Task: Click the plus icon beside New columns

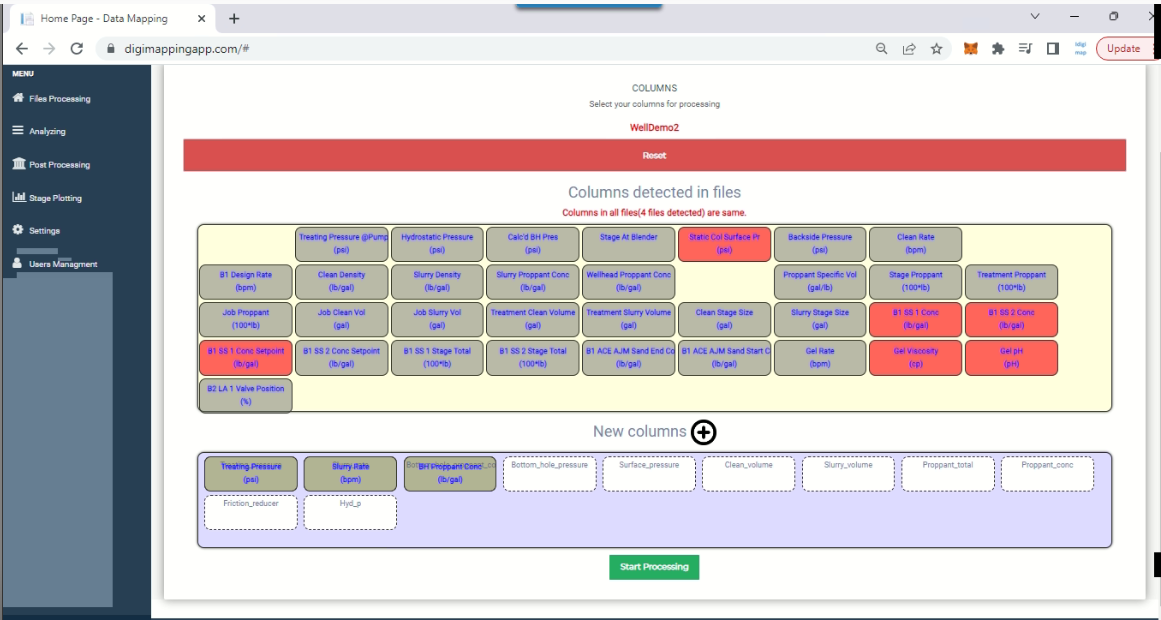Action: [703, 432]
